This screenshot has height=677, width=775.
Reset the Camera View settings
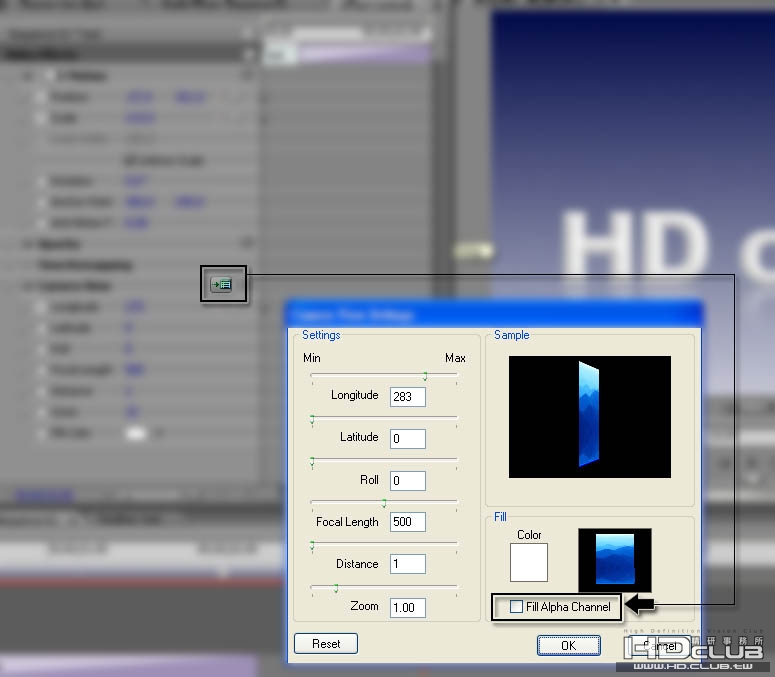326,643
